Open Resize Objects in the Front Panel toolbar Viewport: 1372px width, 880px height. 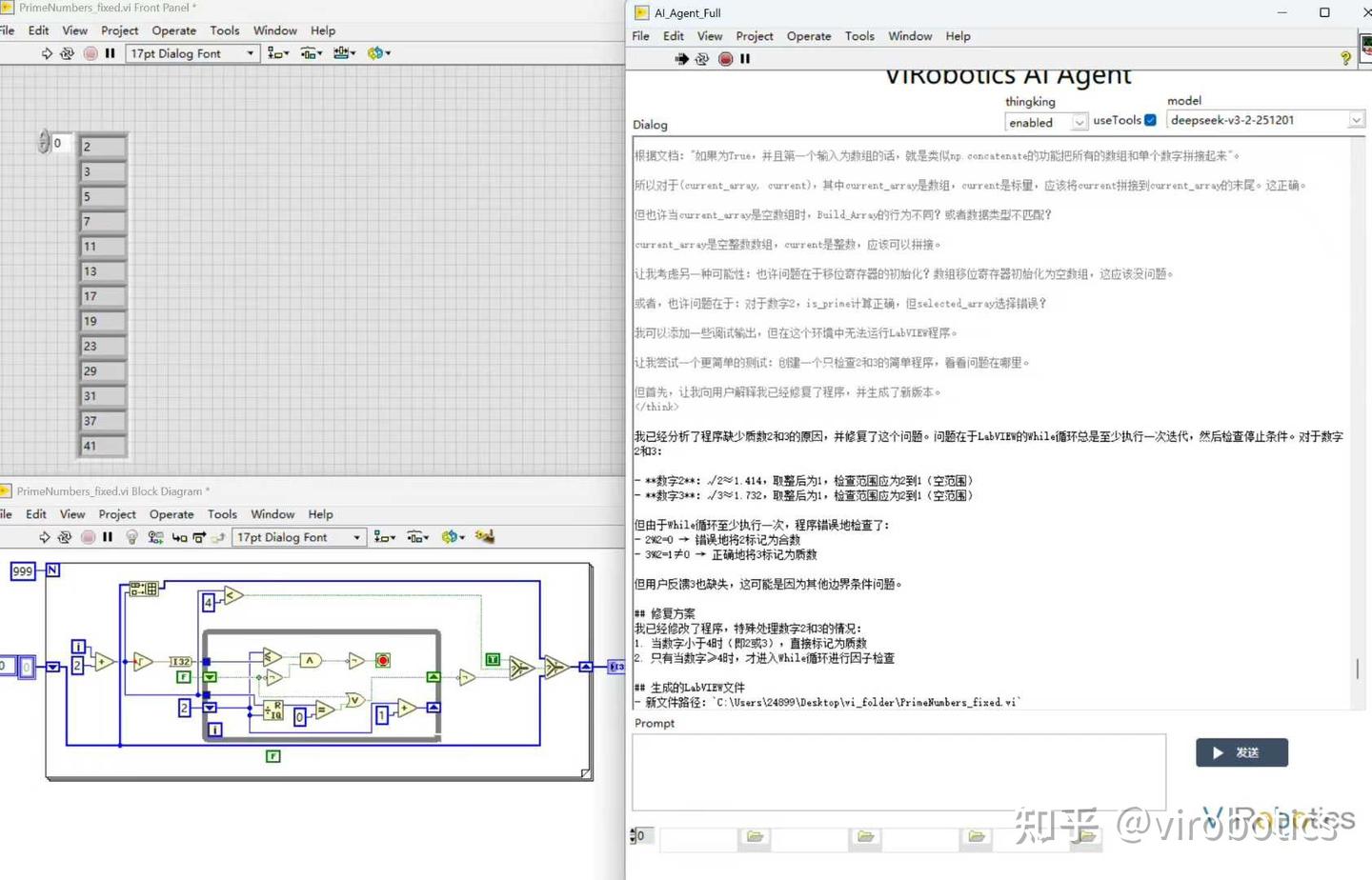click(344, 53)
